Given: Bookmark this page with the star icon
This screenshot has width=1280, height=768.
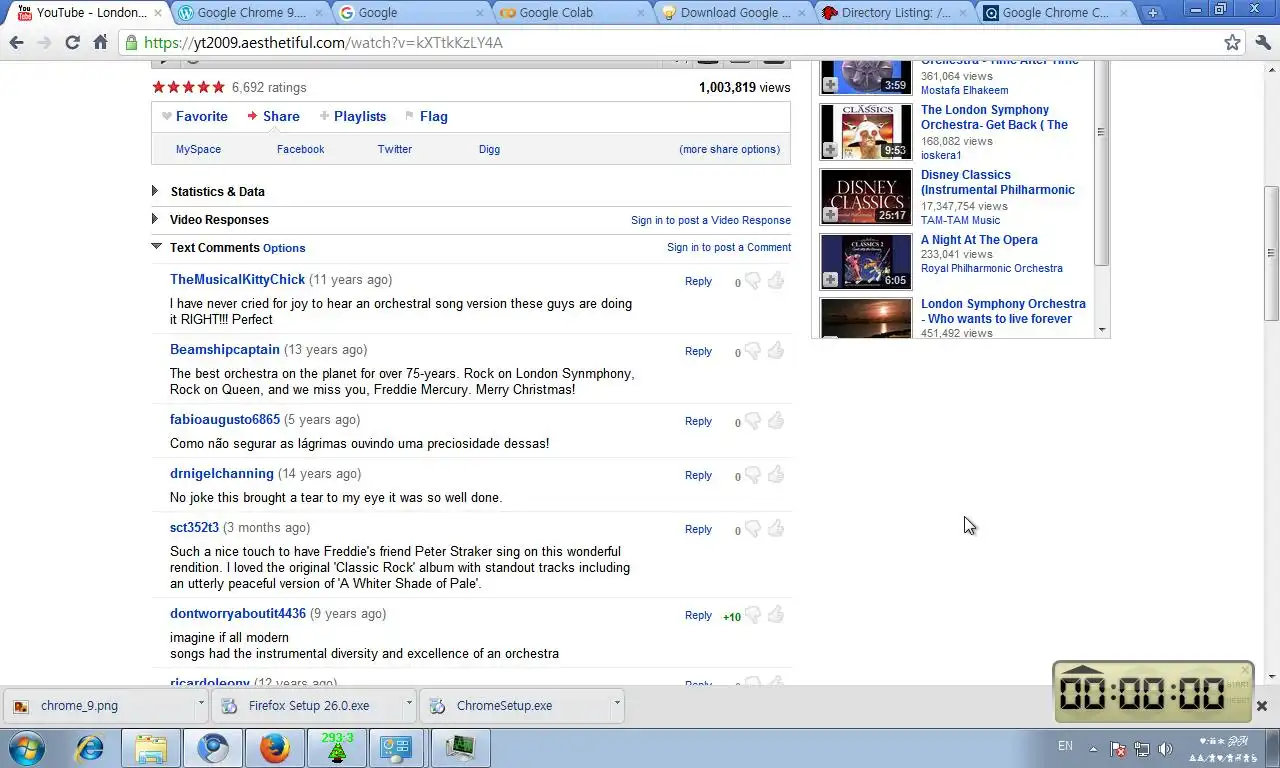Looking at the screenshot, I should click(x=1232, y=43).
